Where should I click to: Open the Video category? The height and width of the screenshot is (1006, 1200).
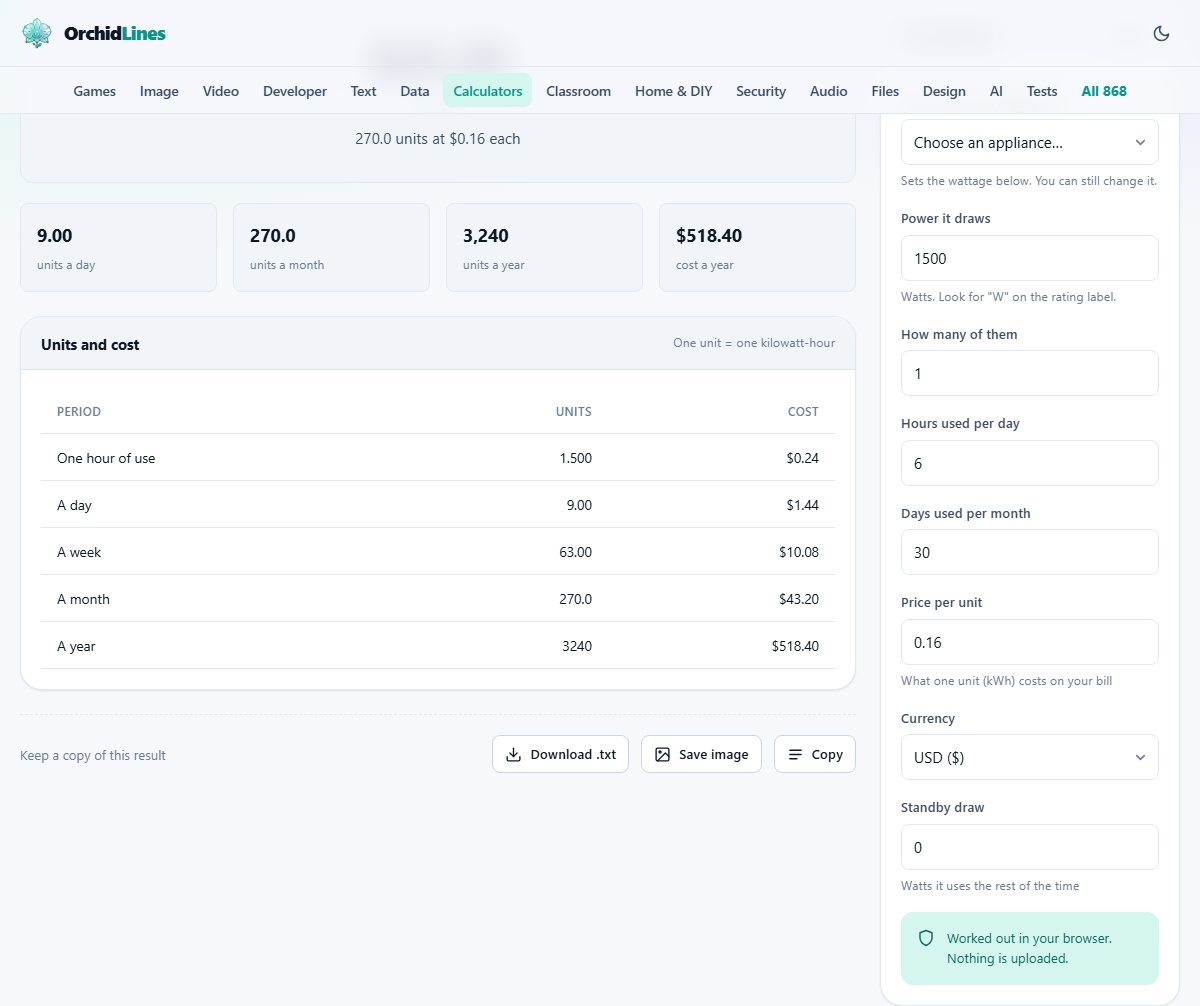pos(221,91)
